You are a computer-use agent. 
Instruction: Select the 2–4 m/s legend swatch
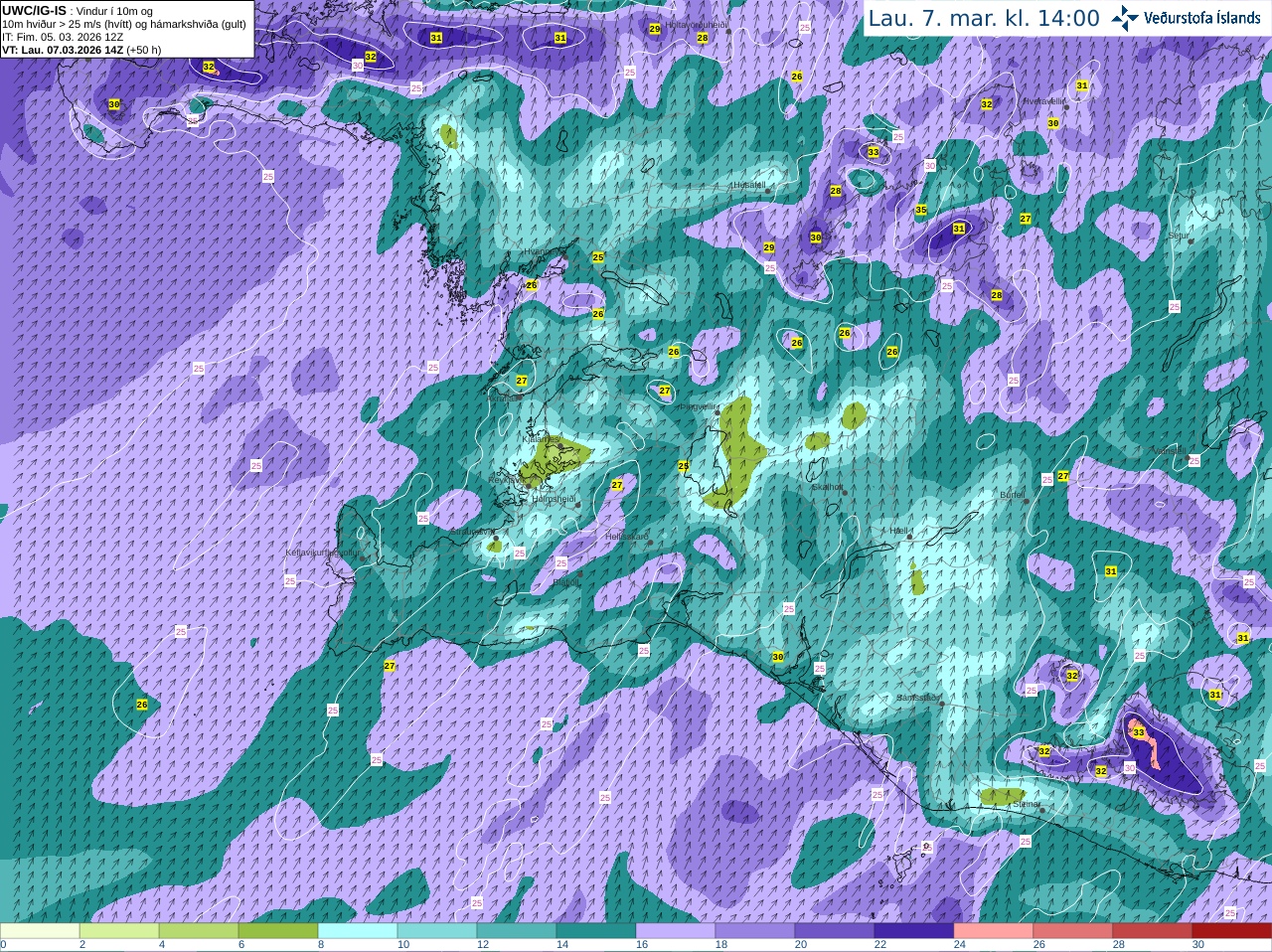[x=119, y=931]
